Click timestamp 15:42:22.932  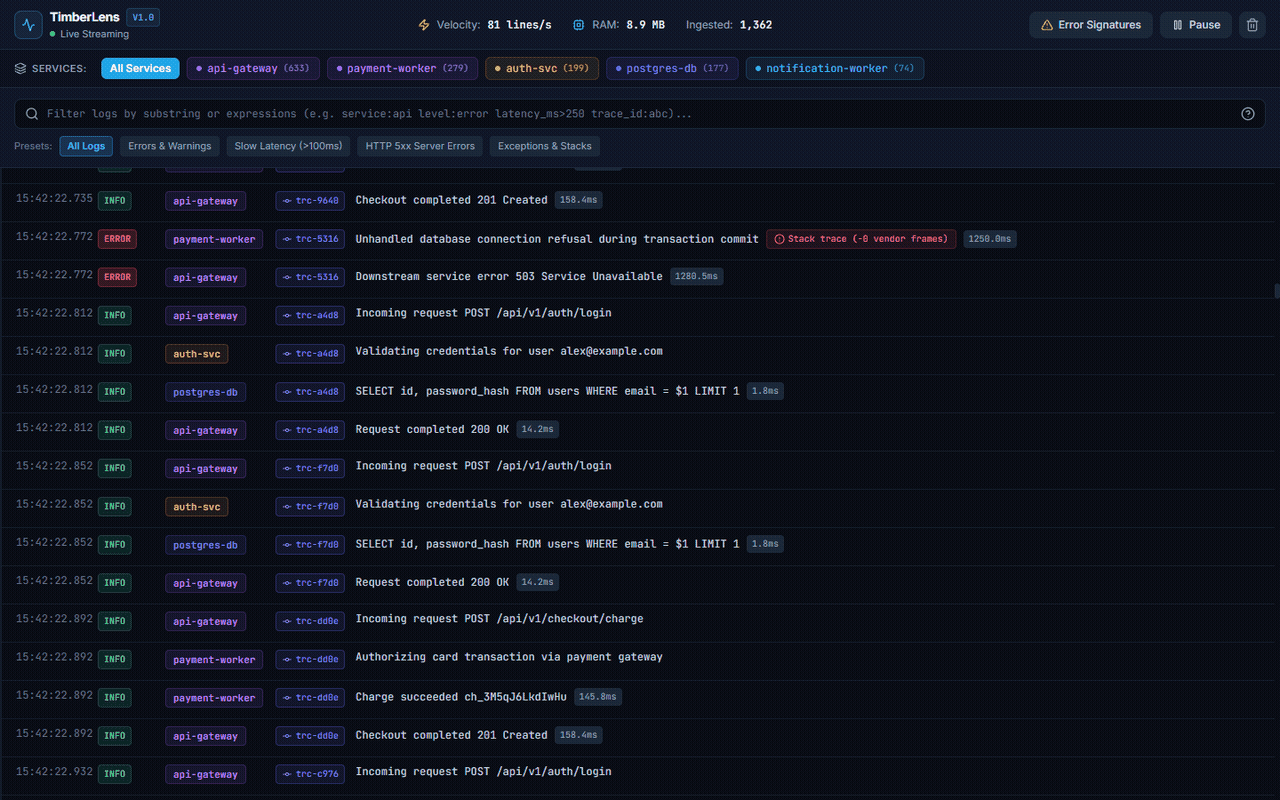(54, 772)
